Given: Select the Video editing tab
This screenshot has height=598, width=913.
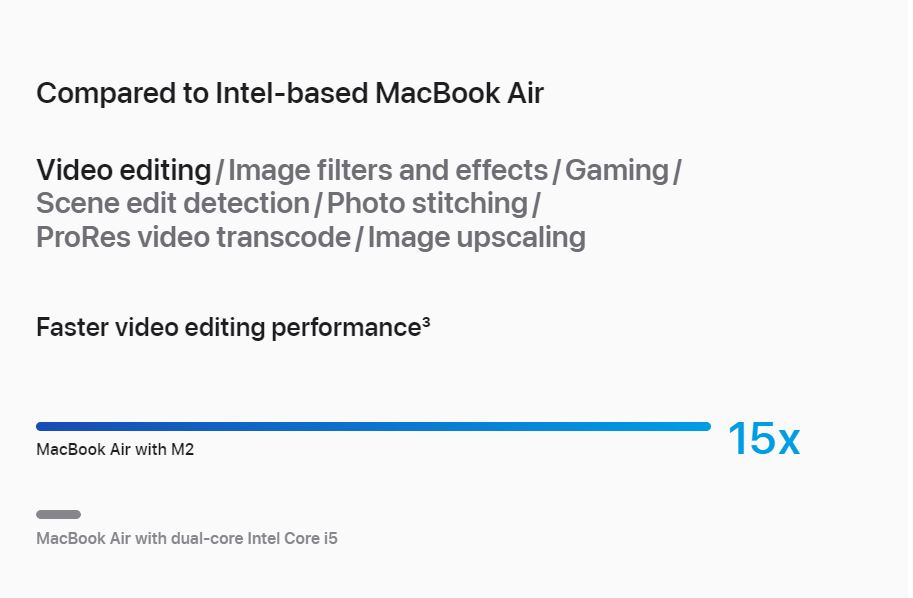Looking at the screenshot, I should pos(123,171).
